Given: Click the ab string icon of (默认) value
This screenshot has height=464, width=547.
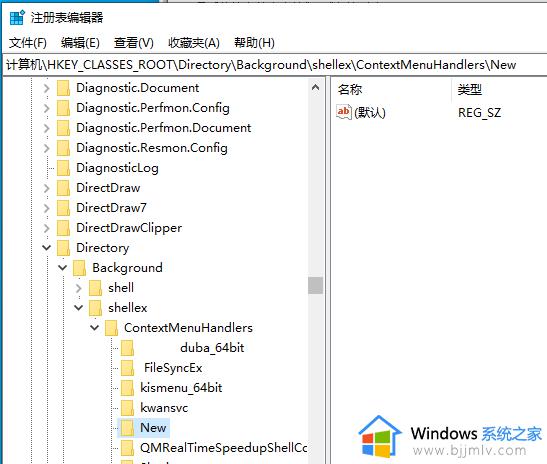Looking at the screenshot, I should [x=344, y=112].
